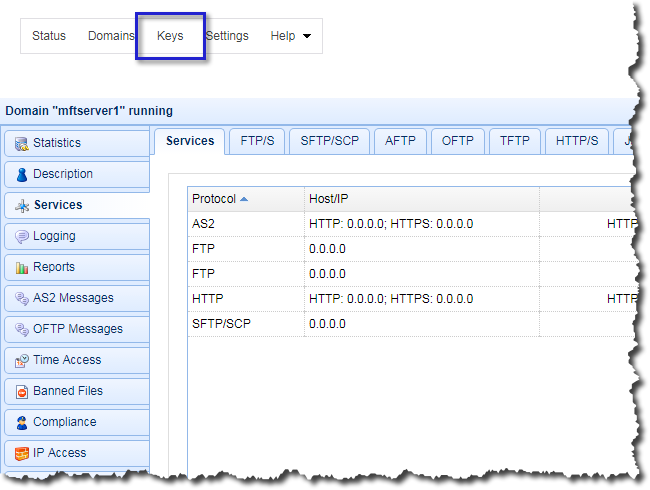The image size is (650, 490).
Task: Open the AS2 Messages section
Action: pyautogui.click(x=77, y=298)
